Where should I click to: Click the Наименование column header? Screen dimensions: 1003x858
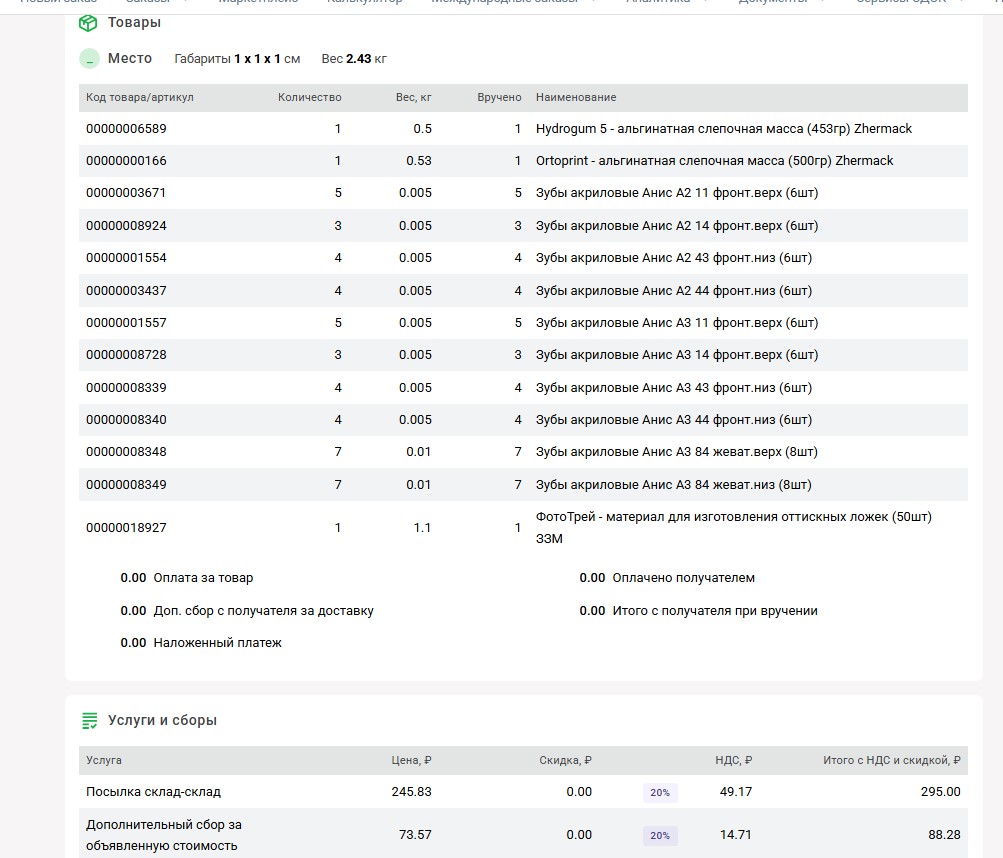576,97
